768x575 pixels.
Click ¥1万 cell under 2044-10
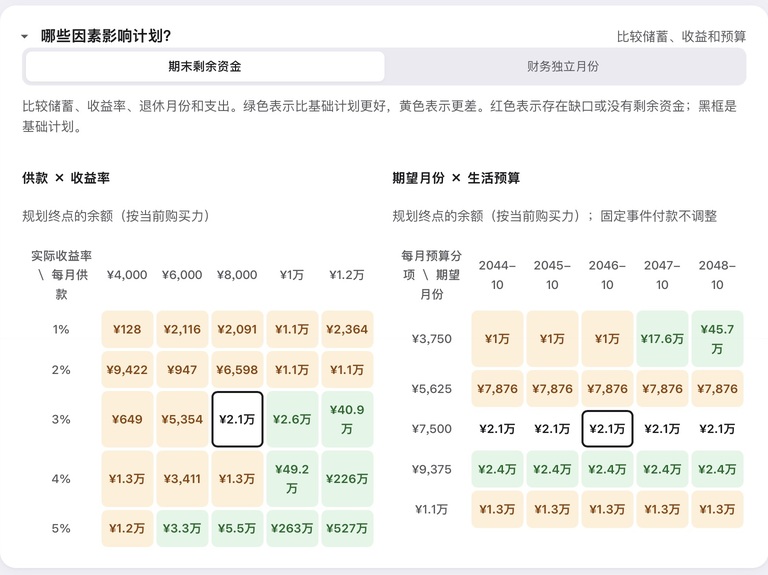497,338
